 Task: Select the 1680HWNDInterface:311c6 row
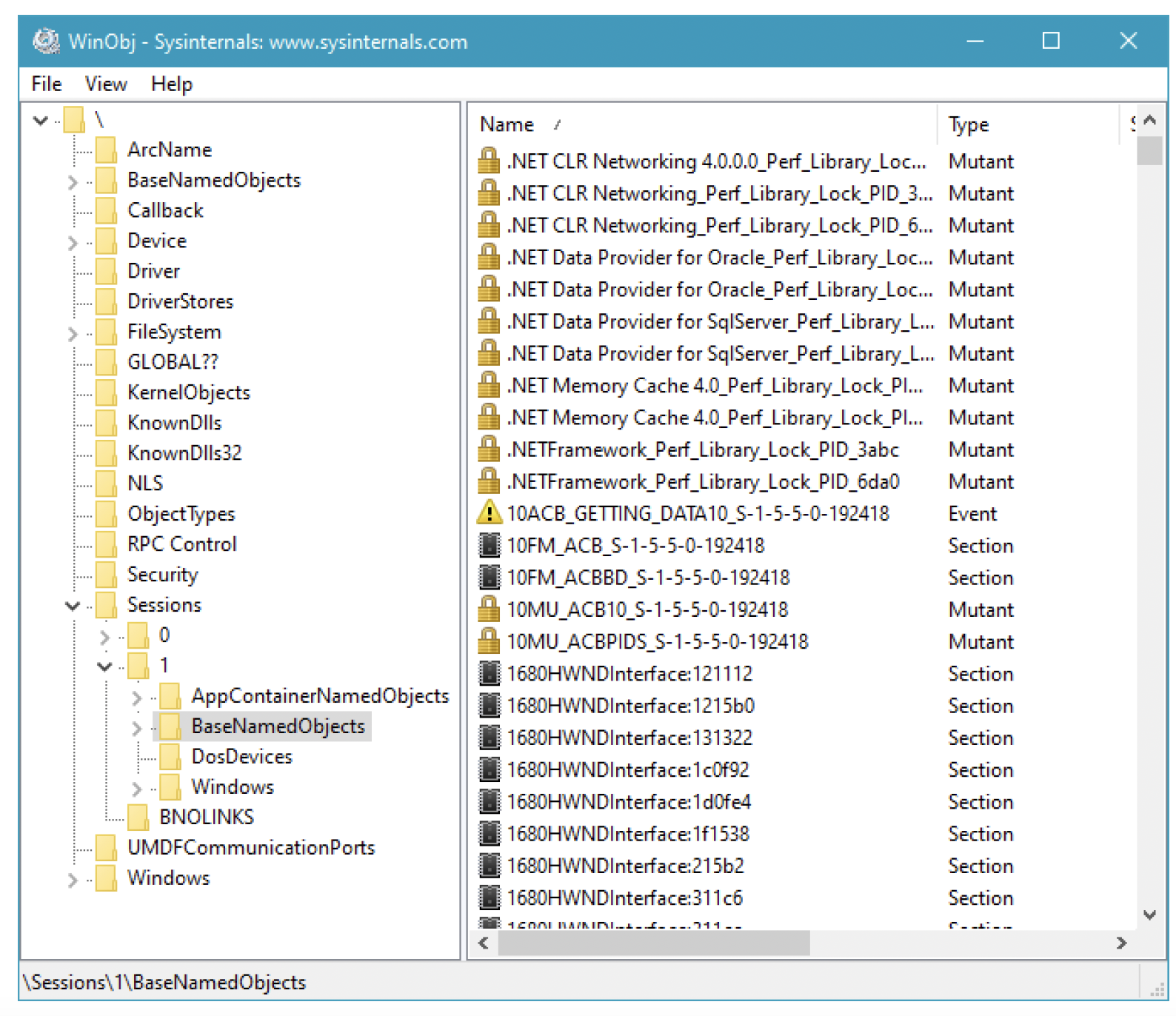[x=802, y=898]
